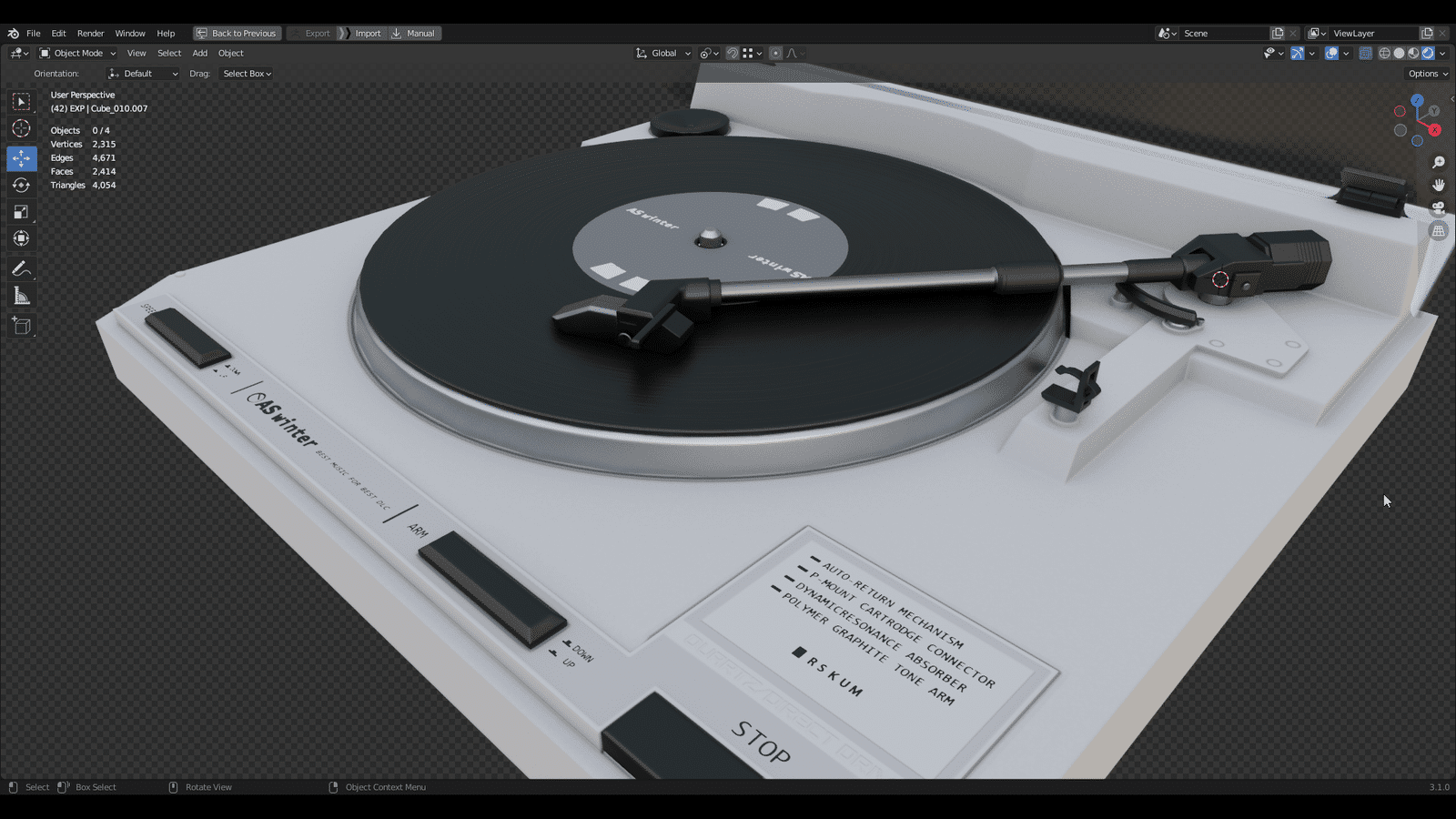Toggle viewport overlays display
Viewport: 1456px width, 819px height.
tap(1331, 53)
